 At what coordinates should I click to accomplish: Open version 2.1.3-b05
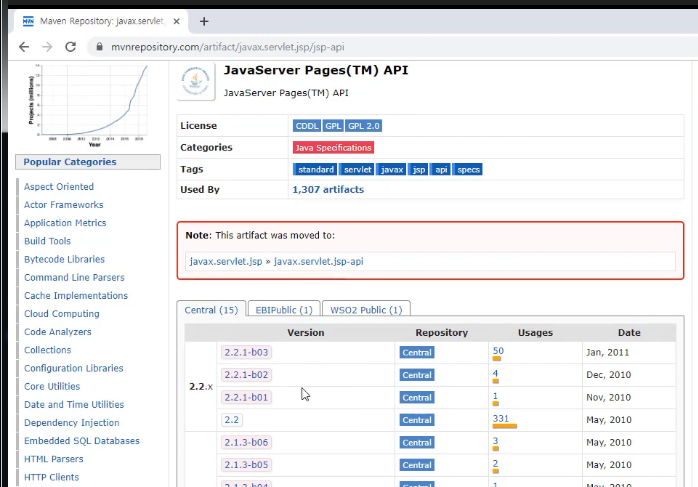coord(246,465)
